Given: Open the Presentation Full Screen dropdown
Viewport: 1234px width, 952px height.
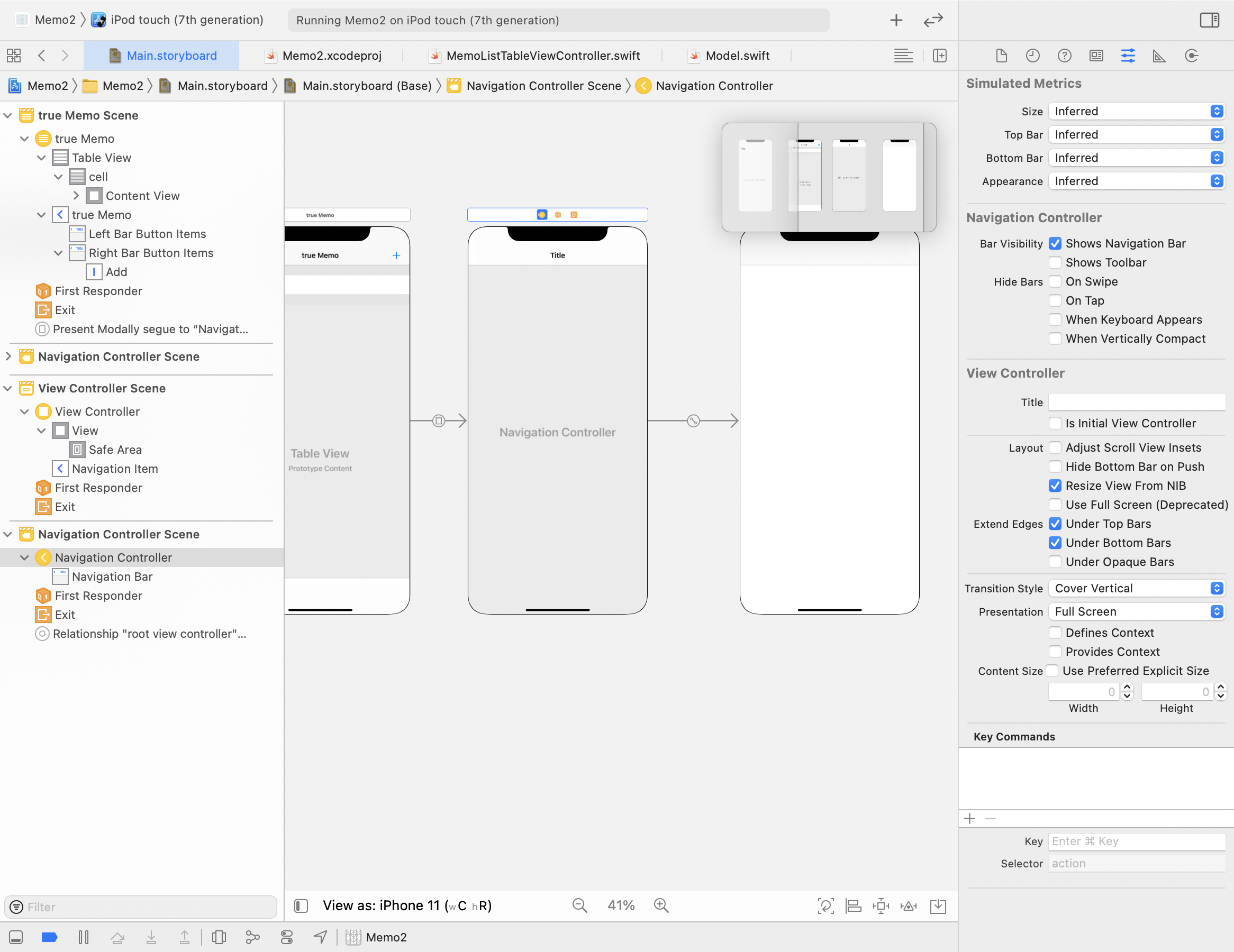Looking at the screenshot, I should tap(1136, 611).
